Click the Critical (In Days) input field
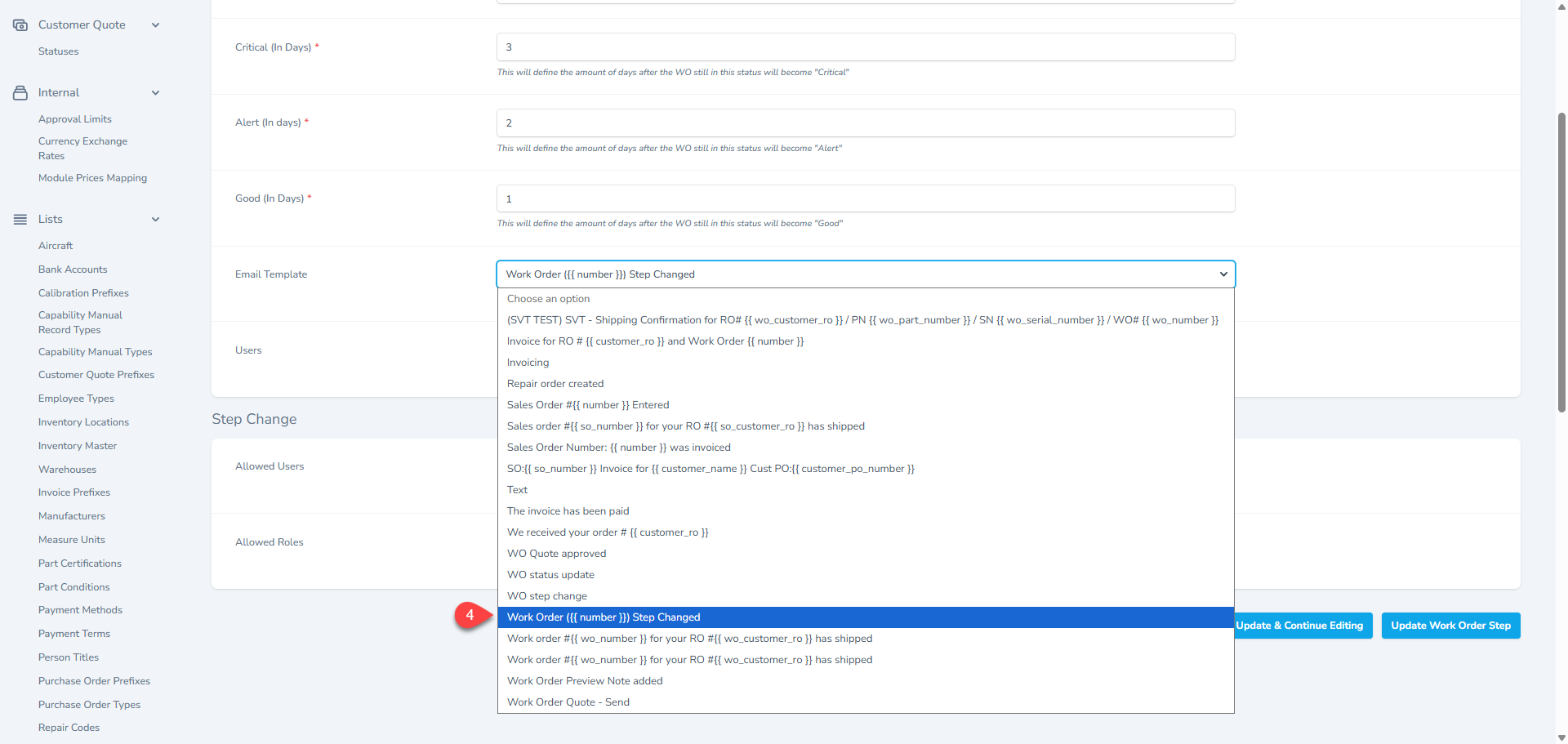 pos(865,47)
